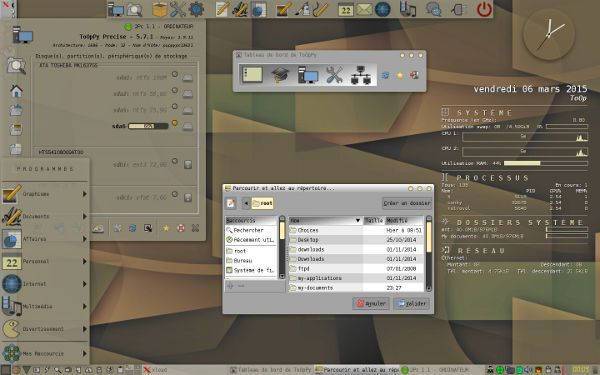Viewport: 600px width, 375px height.
Task: Open the notepad with pencil icon in top panel
Action: tap(222, 9)
